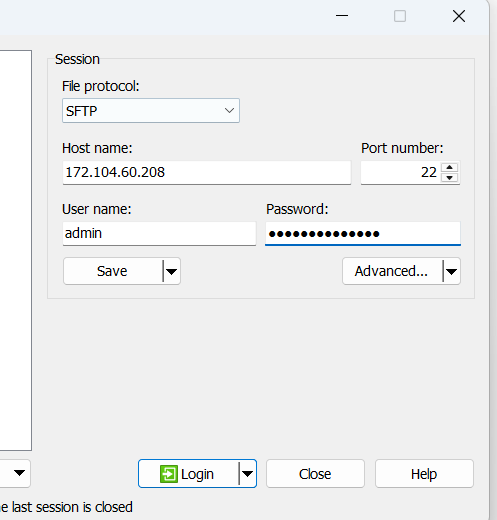This screenshot has height=520, width=497.
Task: Click inside the masked Password field
Action: tap(363, 233)
